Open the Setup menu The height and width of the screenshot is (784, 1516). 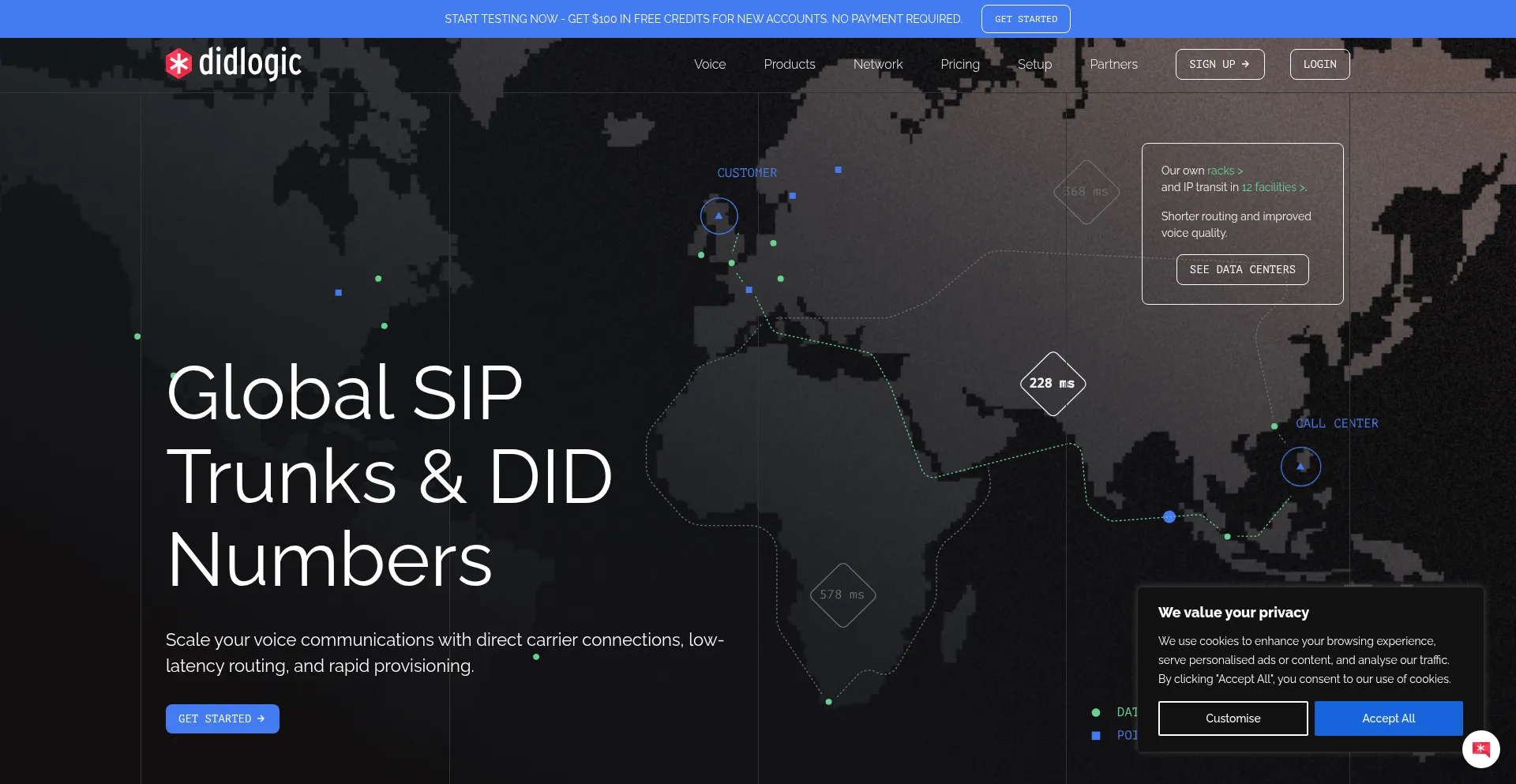[1034, 65]
